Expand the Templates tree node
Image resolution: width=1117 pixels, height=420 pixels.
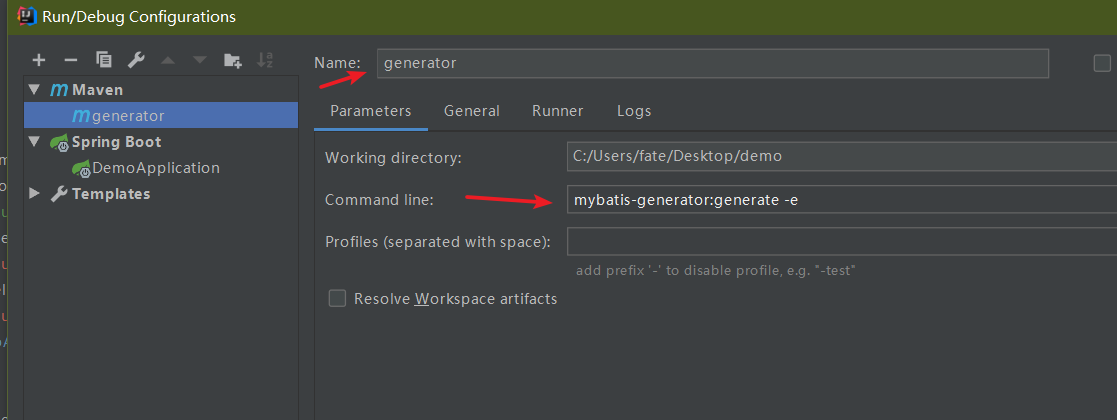click(x=34, y=194)
